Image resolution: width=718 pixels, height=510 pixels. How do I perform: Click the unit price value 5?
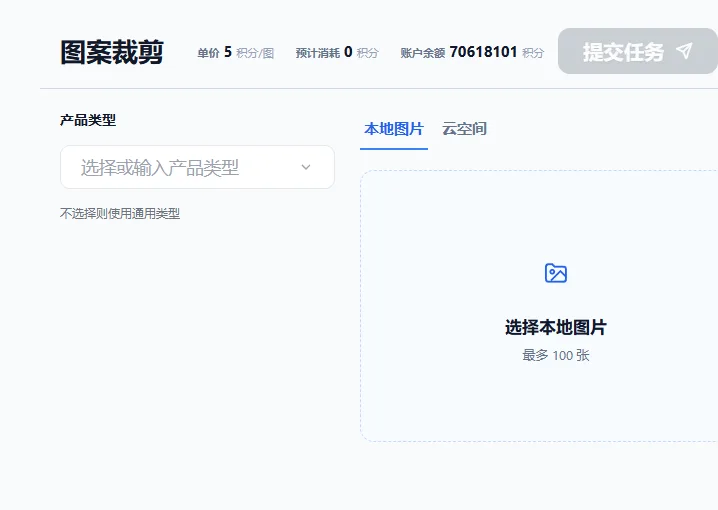click(228, 52)
